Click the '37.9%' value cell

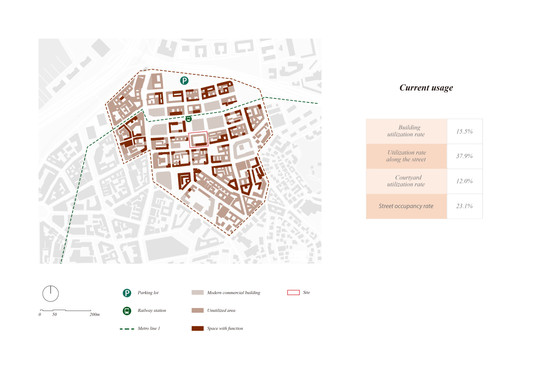[x=465, y=156]
